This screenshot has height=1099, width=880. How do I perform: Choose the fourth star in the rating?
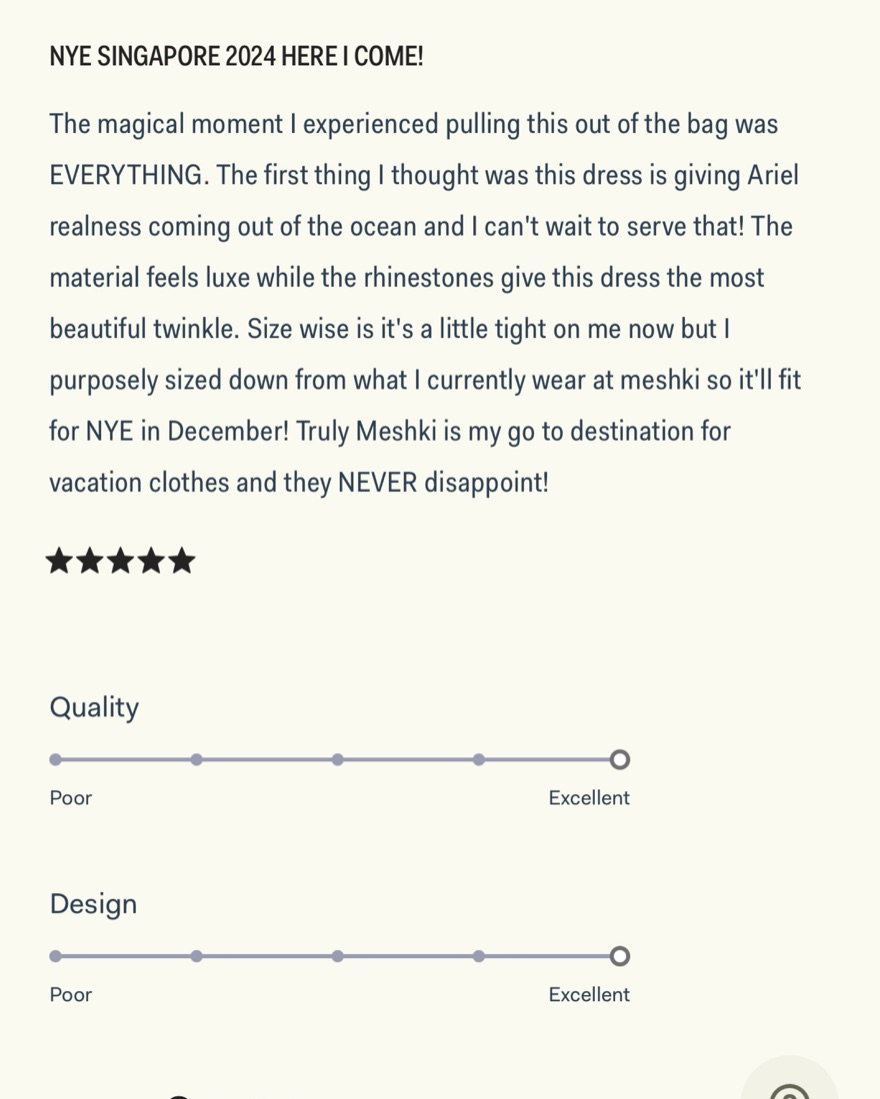tap(151, 561)
